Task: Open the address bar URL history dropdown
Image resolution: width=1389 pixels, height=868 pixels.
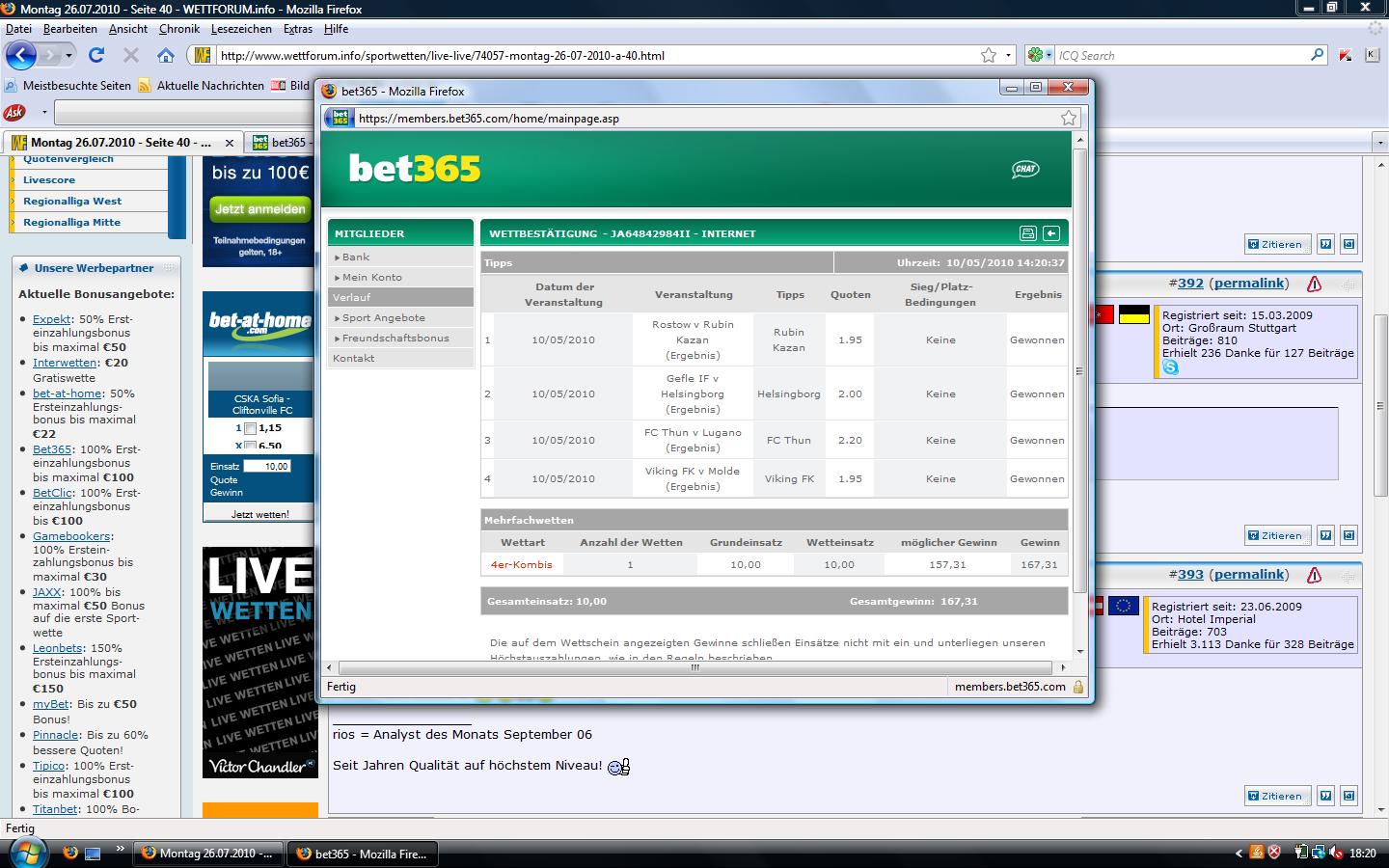Action: 1009,55
